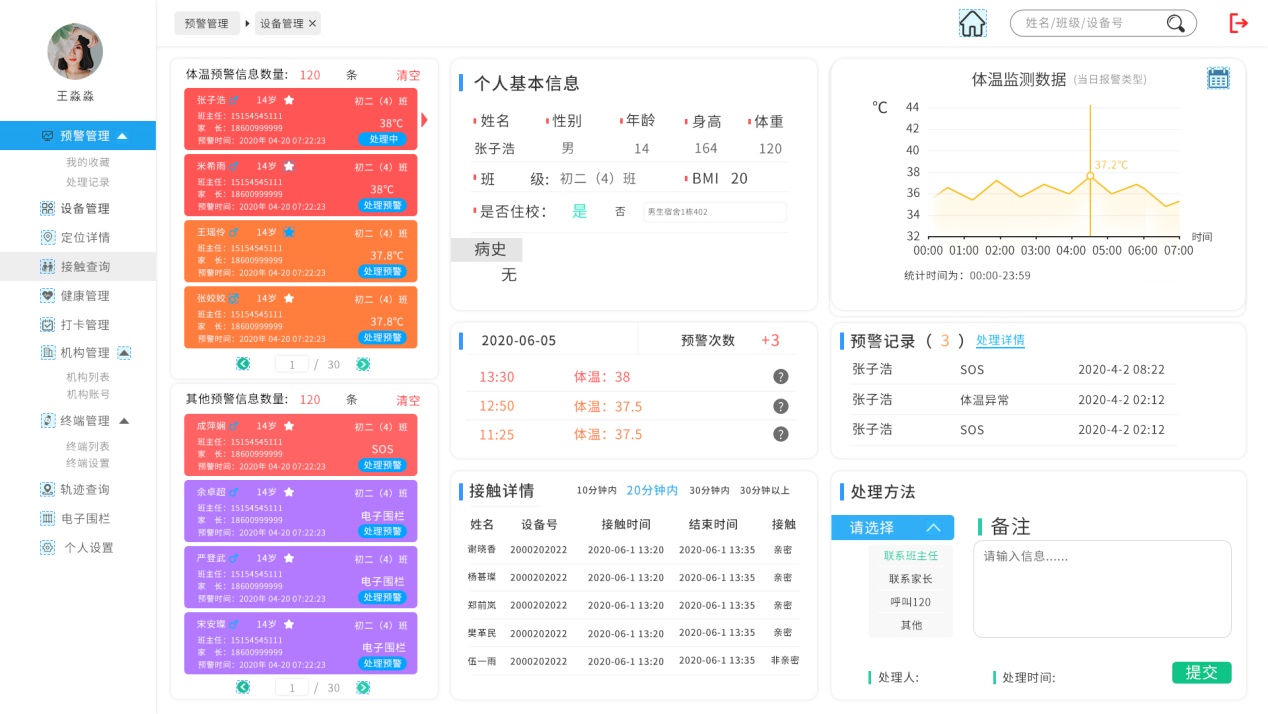Choose 联系家长 from the dropdown list
This screenshot has width=1268, height=714.
(911, 578)
